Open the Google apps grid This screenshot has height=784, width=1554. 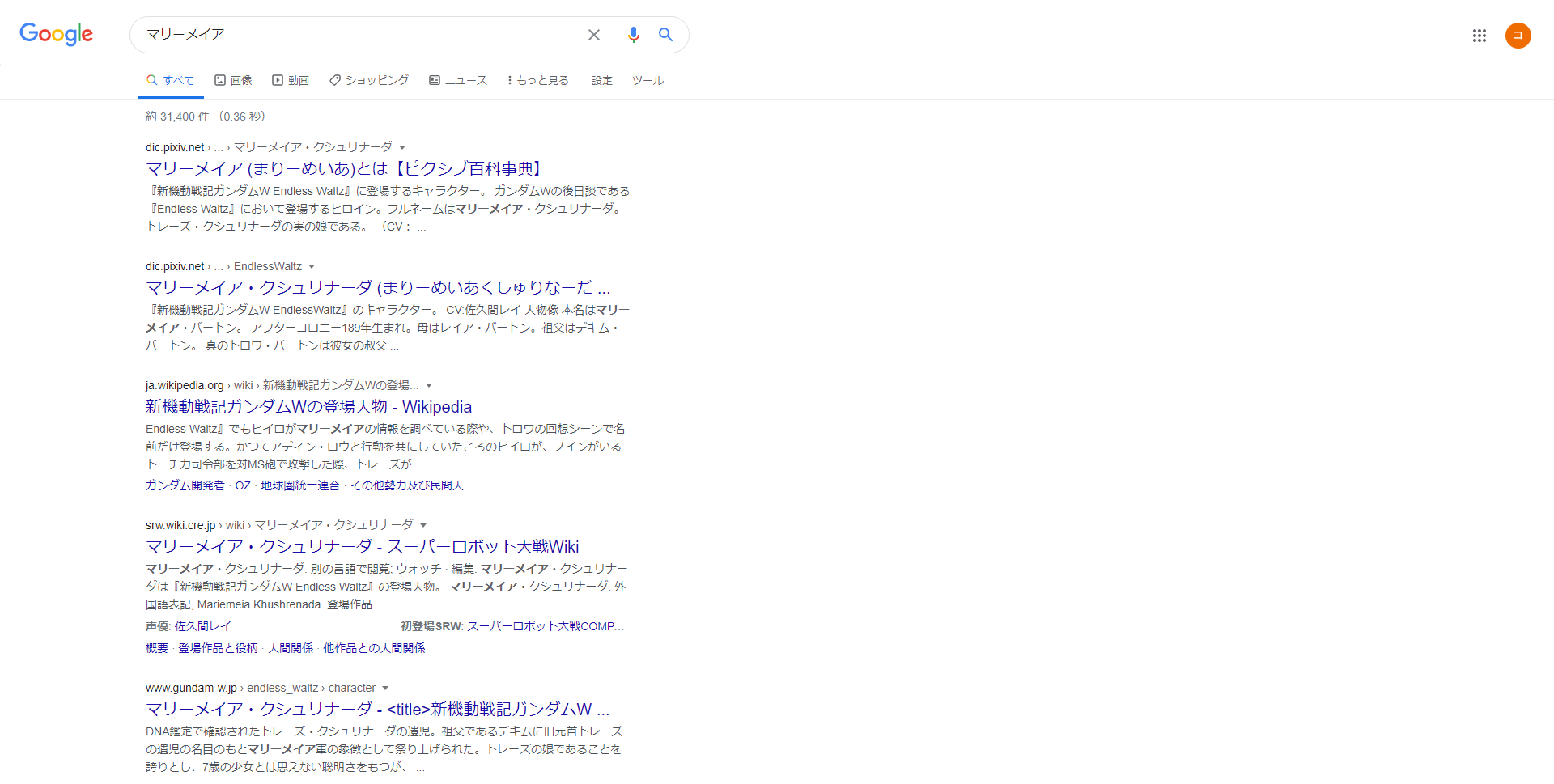tap(1480, 36)
